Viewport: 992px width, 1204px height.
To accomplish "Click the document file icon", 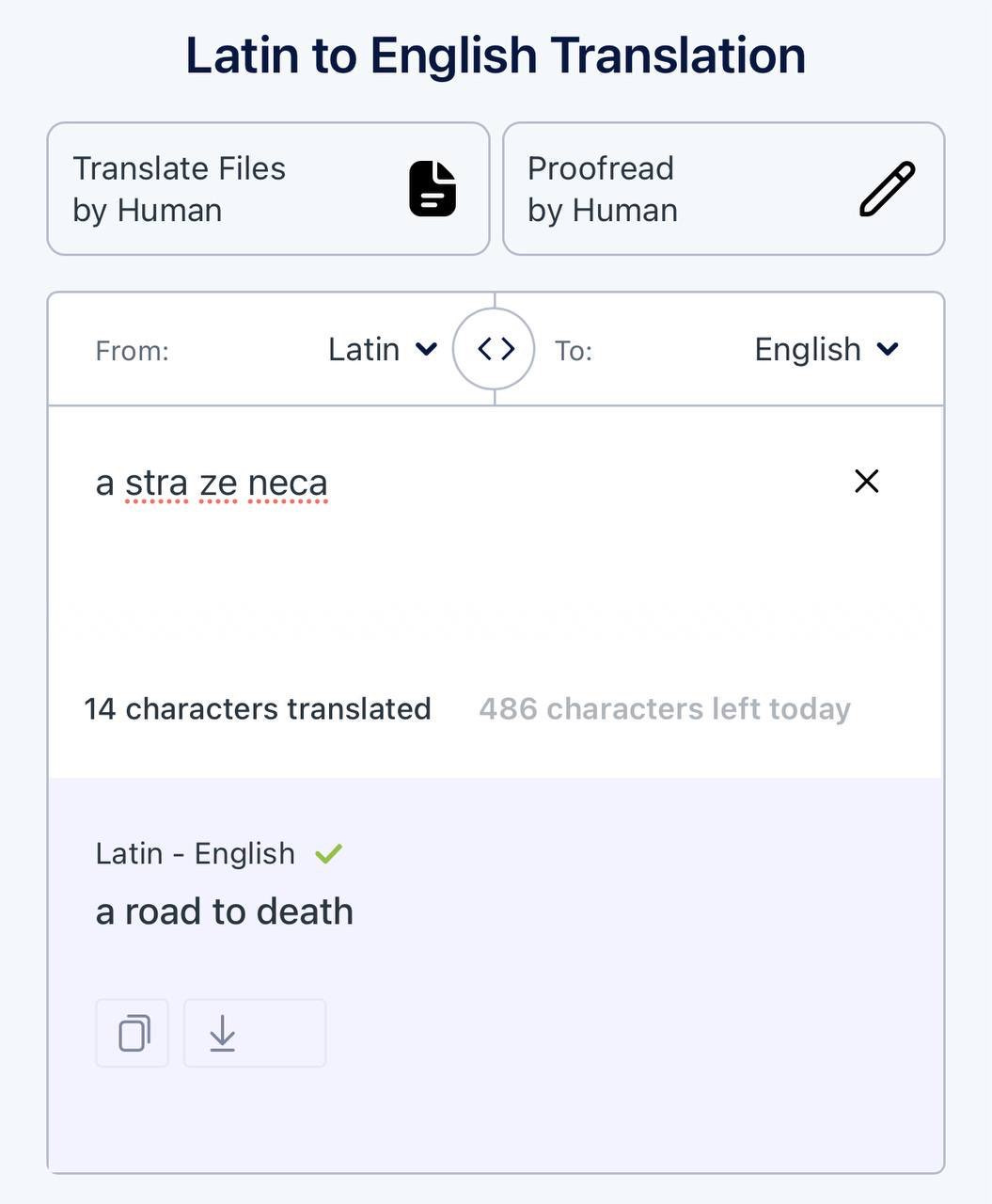I will point(433,188).
